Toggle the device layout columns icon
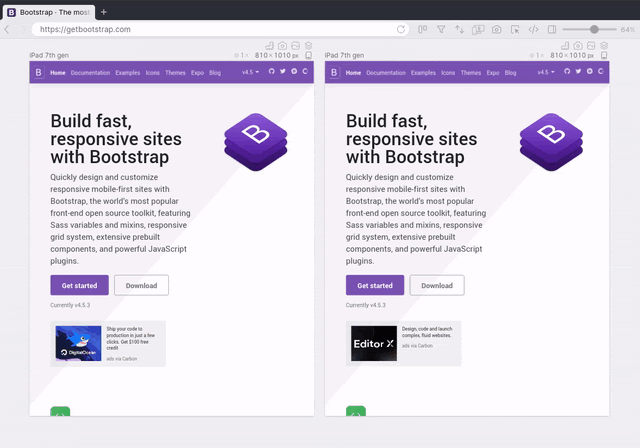The image size is (640, 448). pyautogui.click(x=423, y=30)
